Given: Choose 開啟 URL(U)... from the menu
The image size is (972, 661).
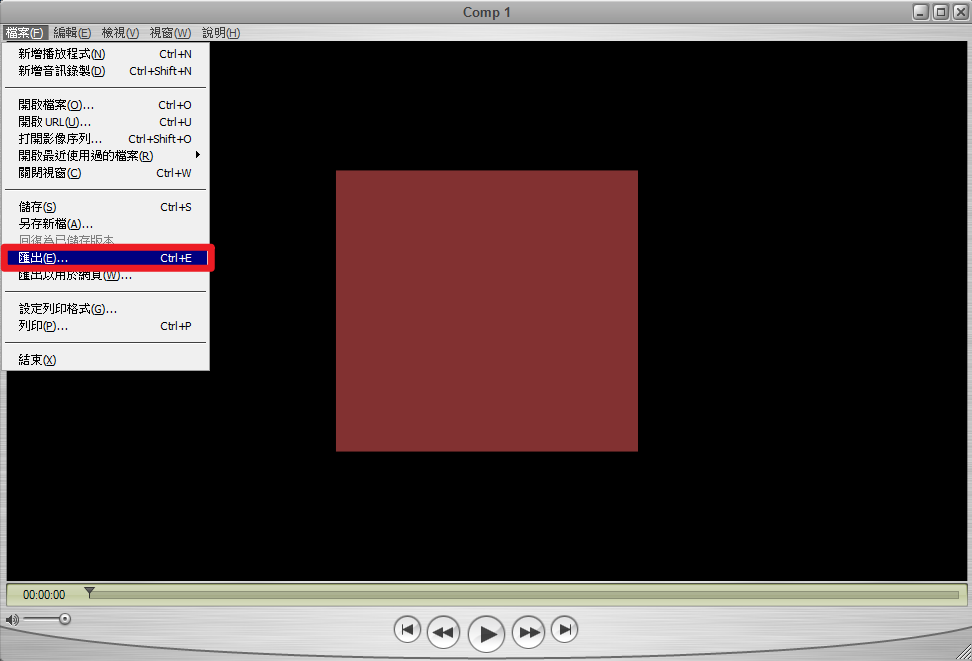Looking at the screenshot, I should (x=105, y=122).
